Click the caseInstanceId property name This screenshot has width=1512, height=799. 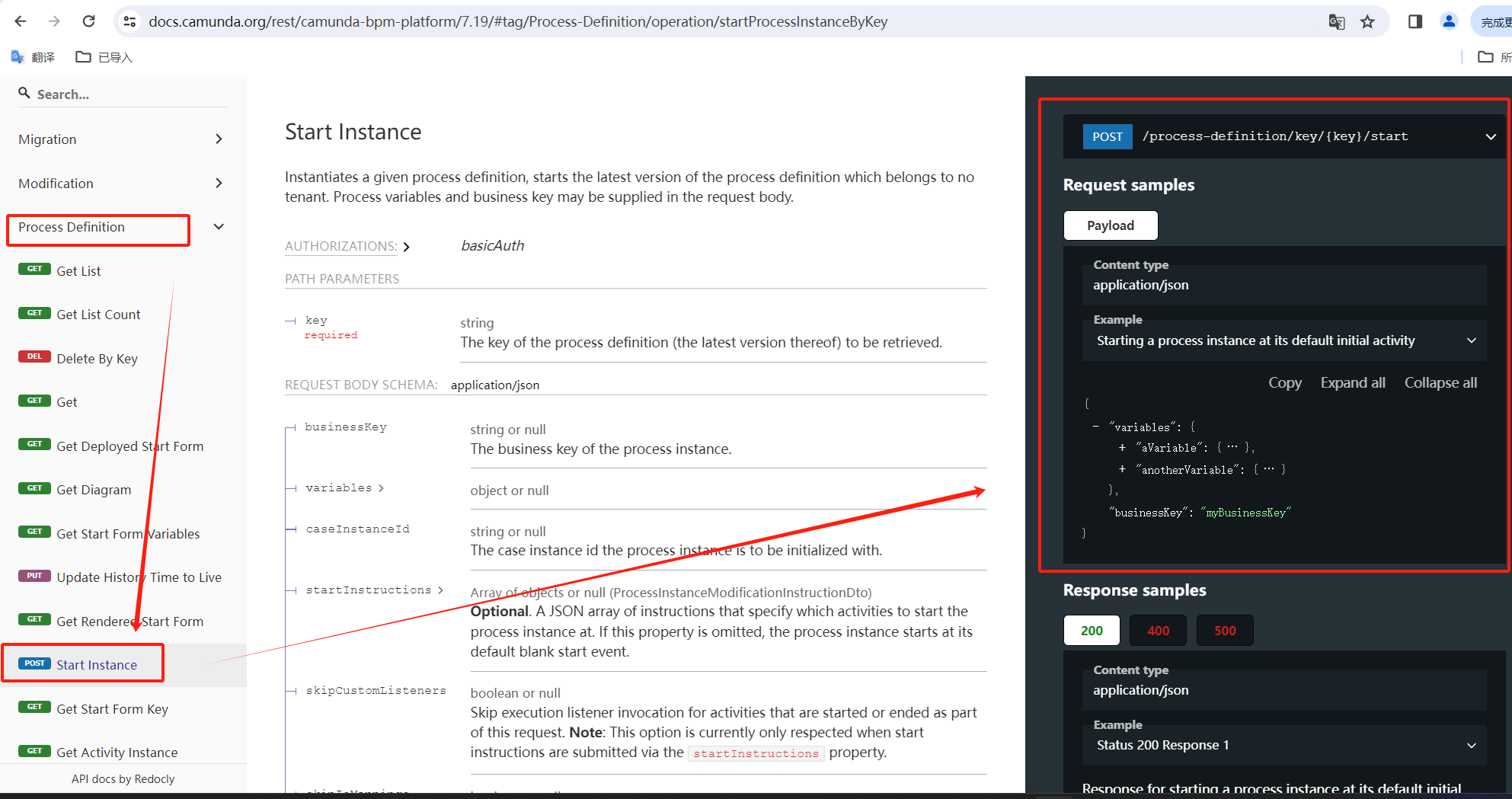(357, 529)
